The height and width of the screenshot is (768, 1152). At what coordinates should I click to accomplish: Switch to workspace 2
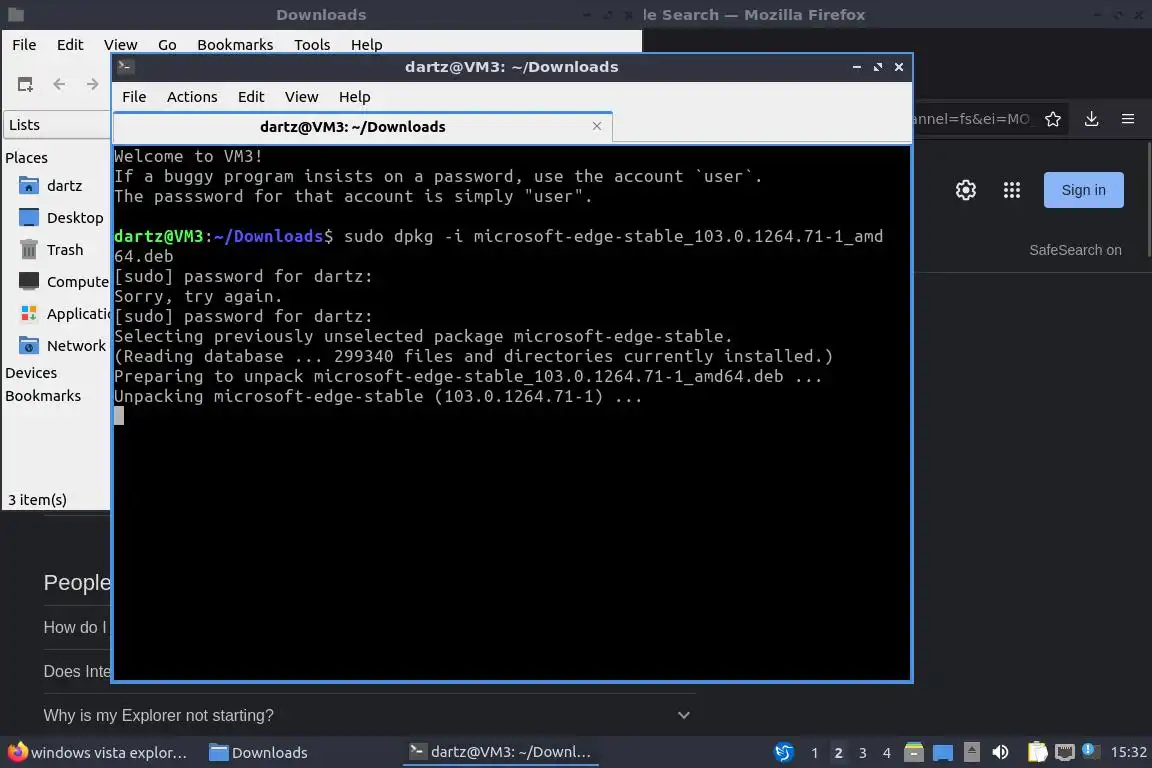(x=838, y=753)
